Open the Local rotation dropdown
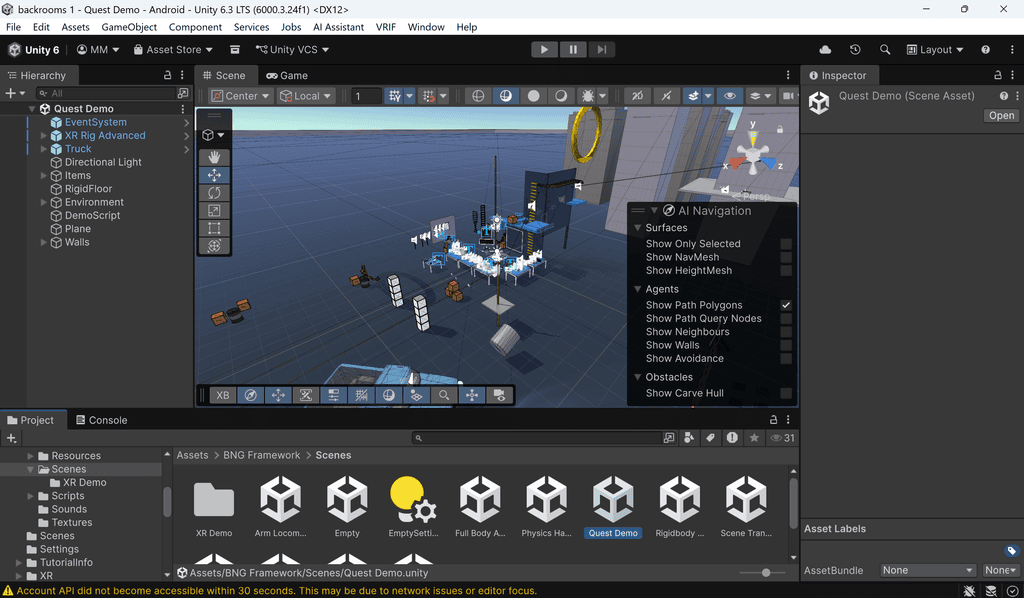 tap(306, 96)
